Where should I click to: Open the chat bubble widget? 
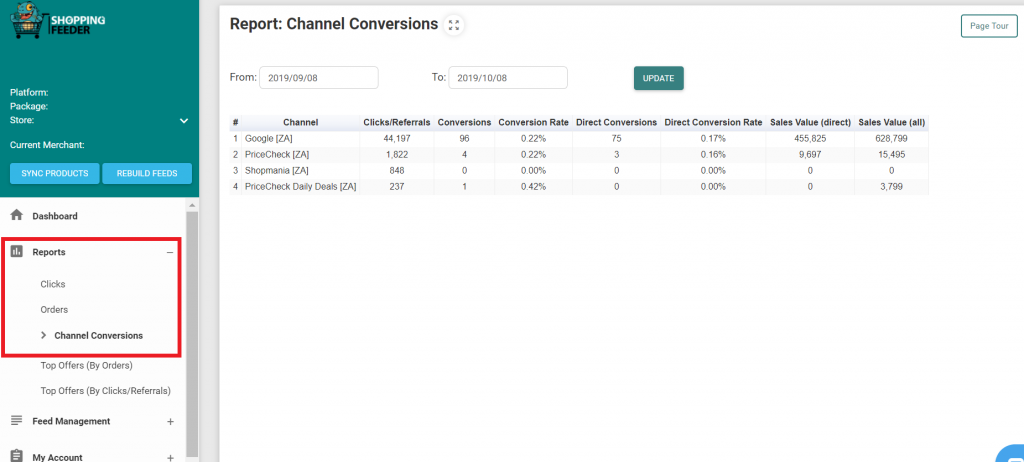click(1011, 454)
